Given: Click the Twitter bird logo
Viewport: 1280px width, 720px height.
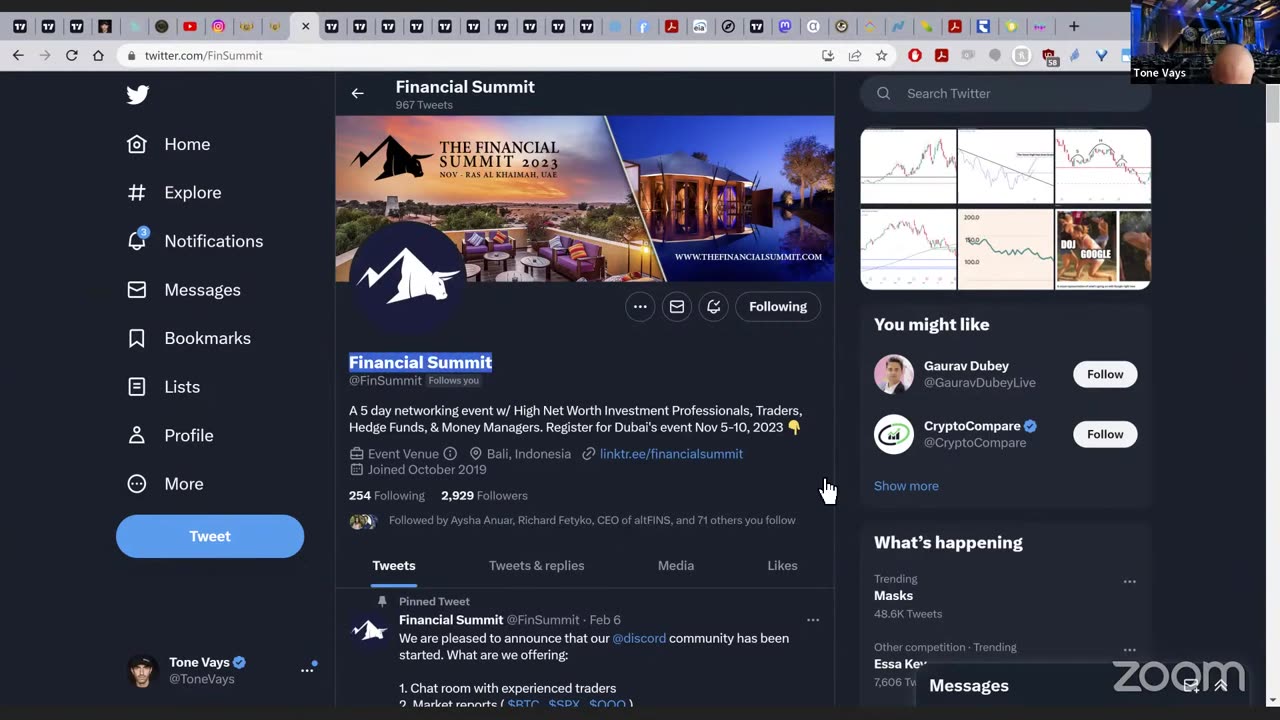Looking at the screenshot, I should 138,95.
